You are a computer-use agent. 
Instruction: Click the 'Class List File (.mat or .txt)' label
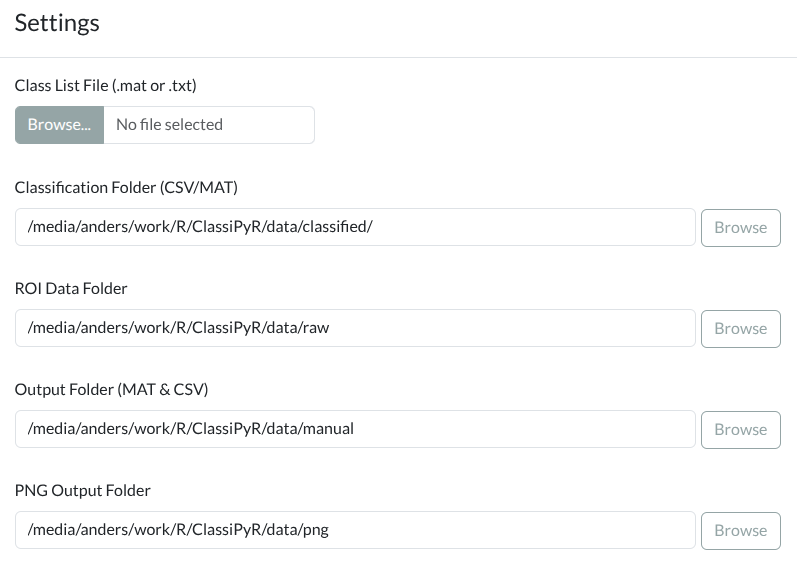[x=106, y=86]
